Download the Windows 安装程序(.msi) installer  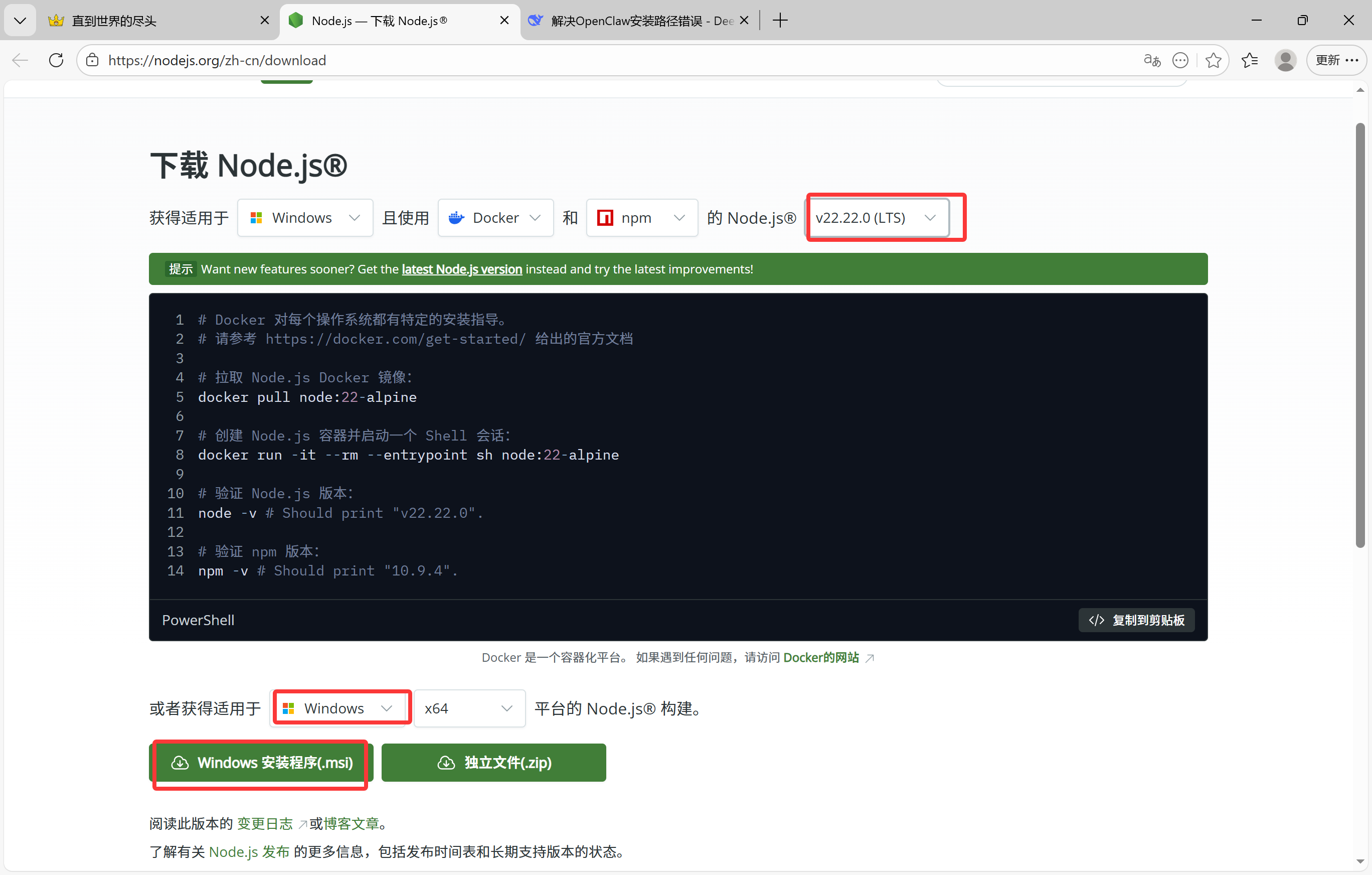[x=262, y=763]
